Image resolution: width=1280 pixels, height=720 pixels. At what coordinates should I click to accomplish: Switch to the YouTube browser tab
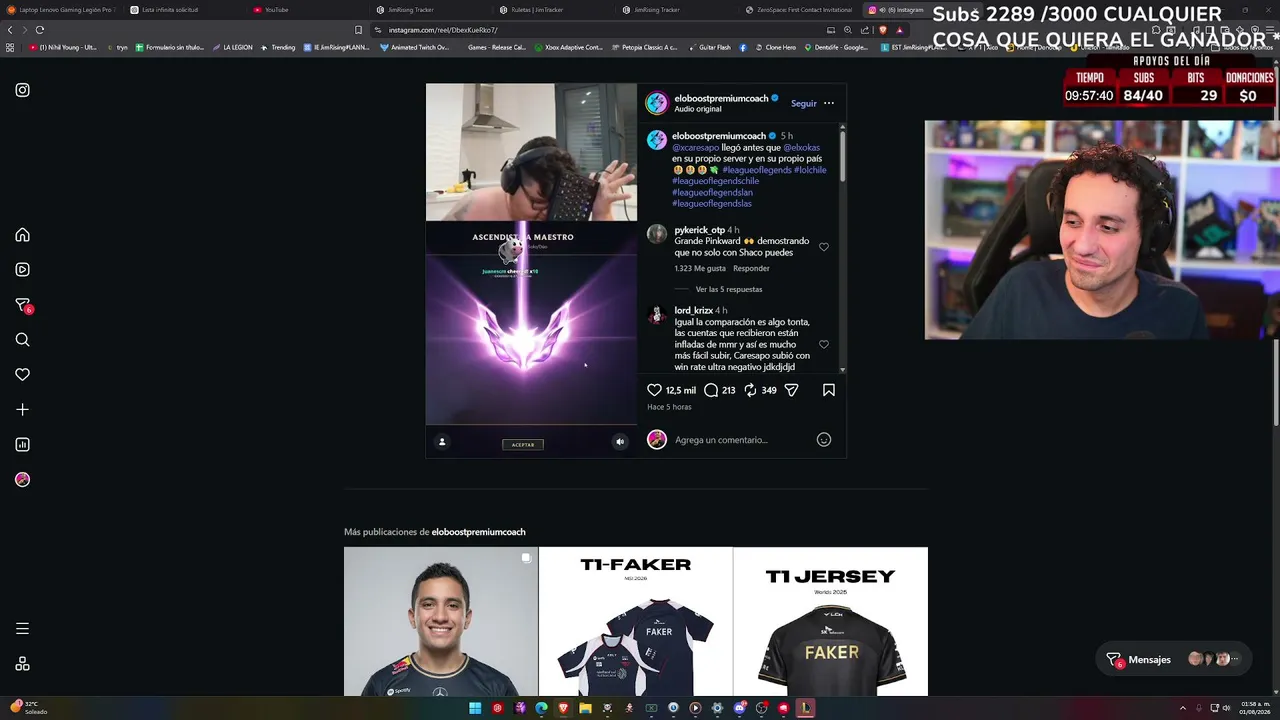coord(305,10)
